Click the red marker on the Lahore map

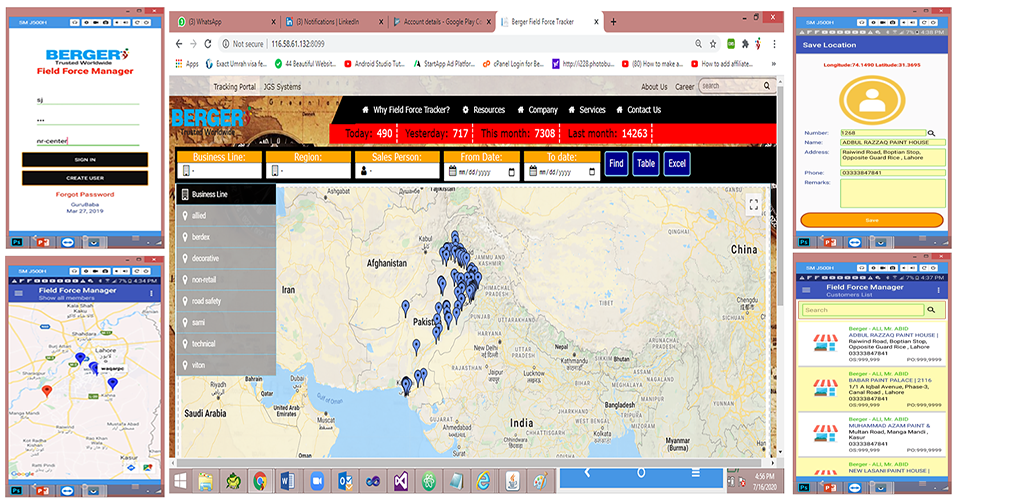(46, 390)
